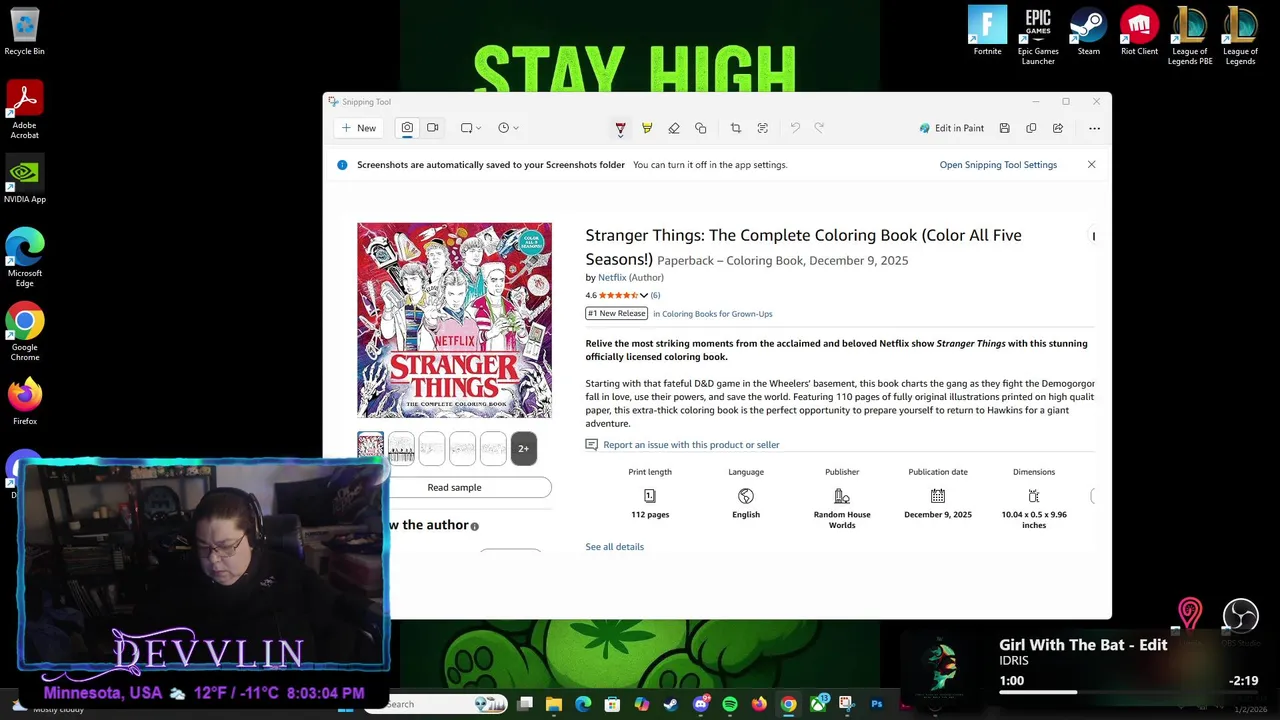
Task: Open Adobe Acrobat desktop shortcut
Action: 24,110
